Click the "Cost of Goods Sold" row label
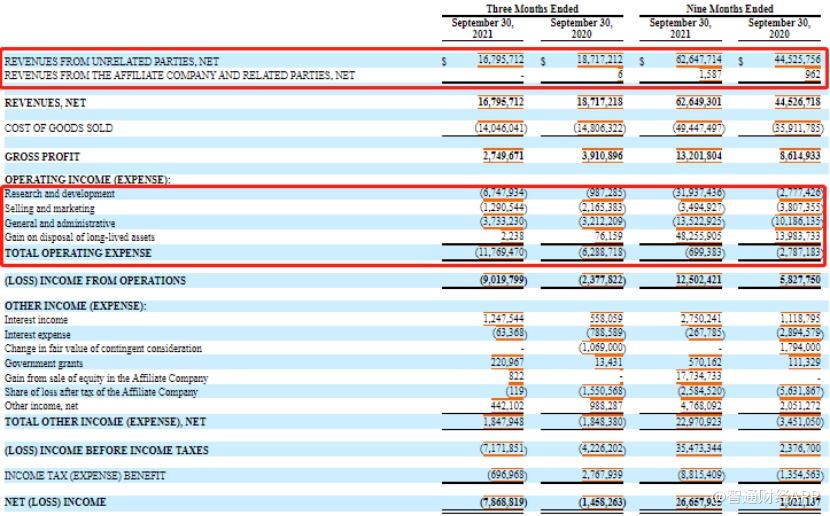 [x=59, y=128]
